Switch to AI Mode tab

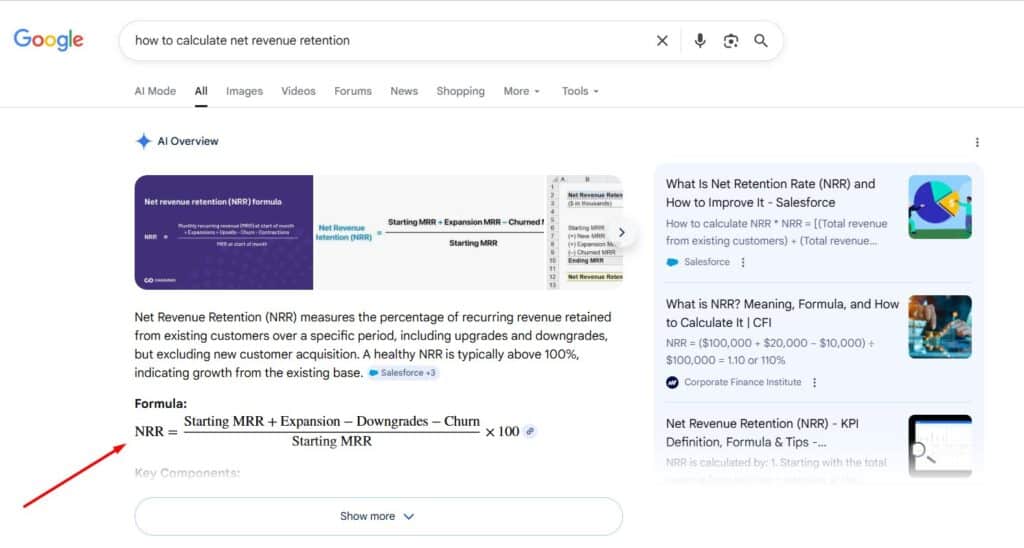click(155, 91)
